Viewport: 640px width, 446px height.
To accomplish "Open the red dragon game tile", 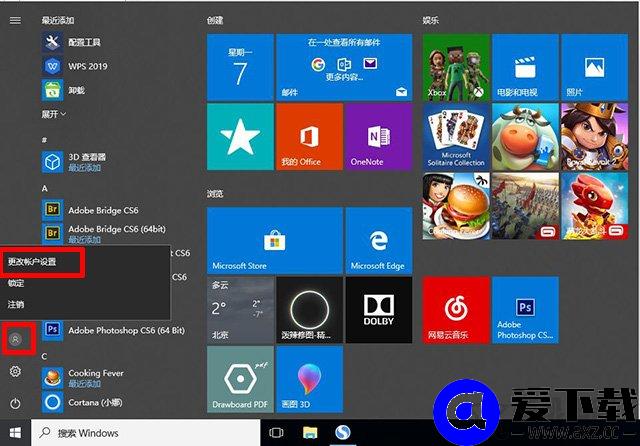I will click(594, 206).
